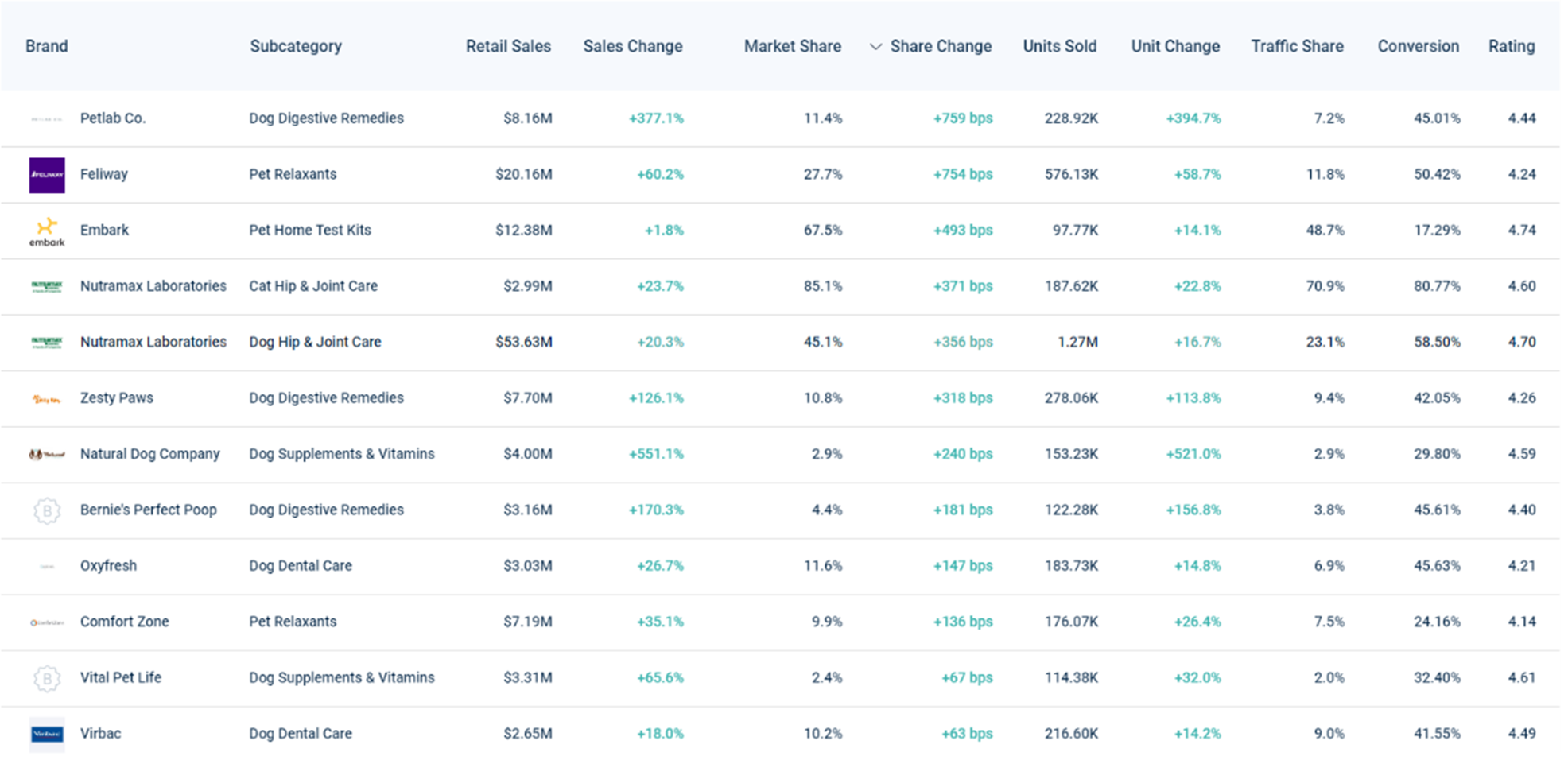The height and width of the screenshot is (760, 1568).
Task: Click the Zesty Paws logo
Action: click(47, 399)
